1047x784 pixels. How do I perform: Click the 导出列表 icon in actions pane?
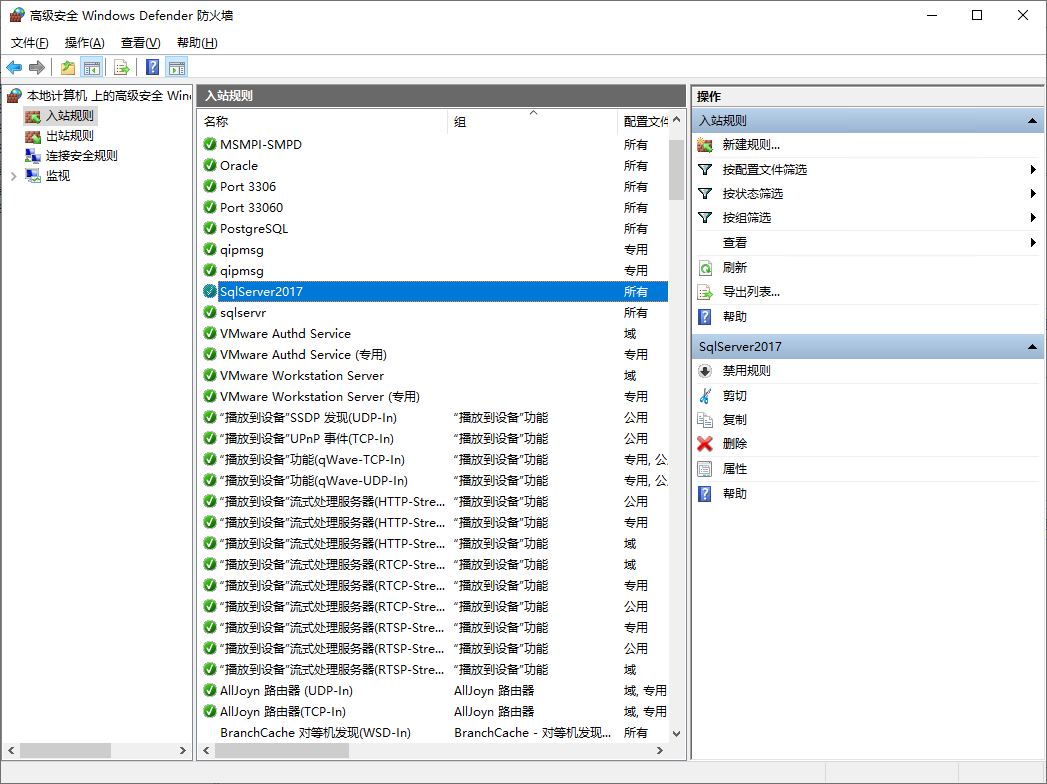(x=705, y=292)
